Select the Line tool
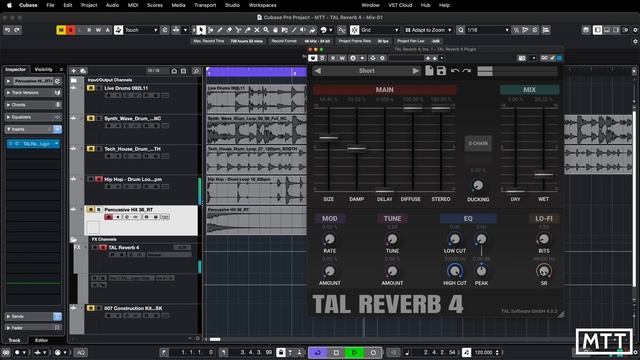The image size is (640, 360). click(x=294, y=30)
